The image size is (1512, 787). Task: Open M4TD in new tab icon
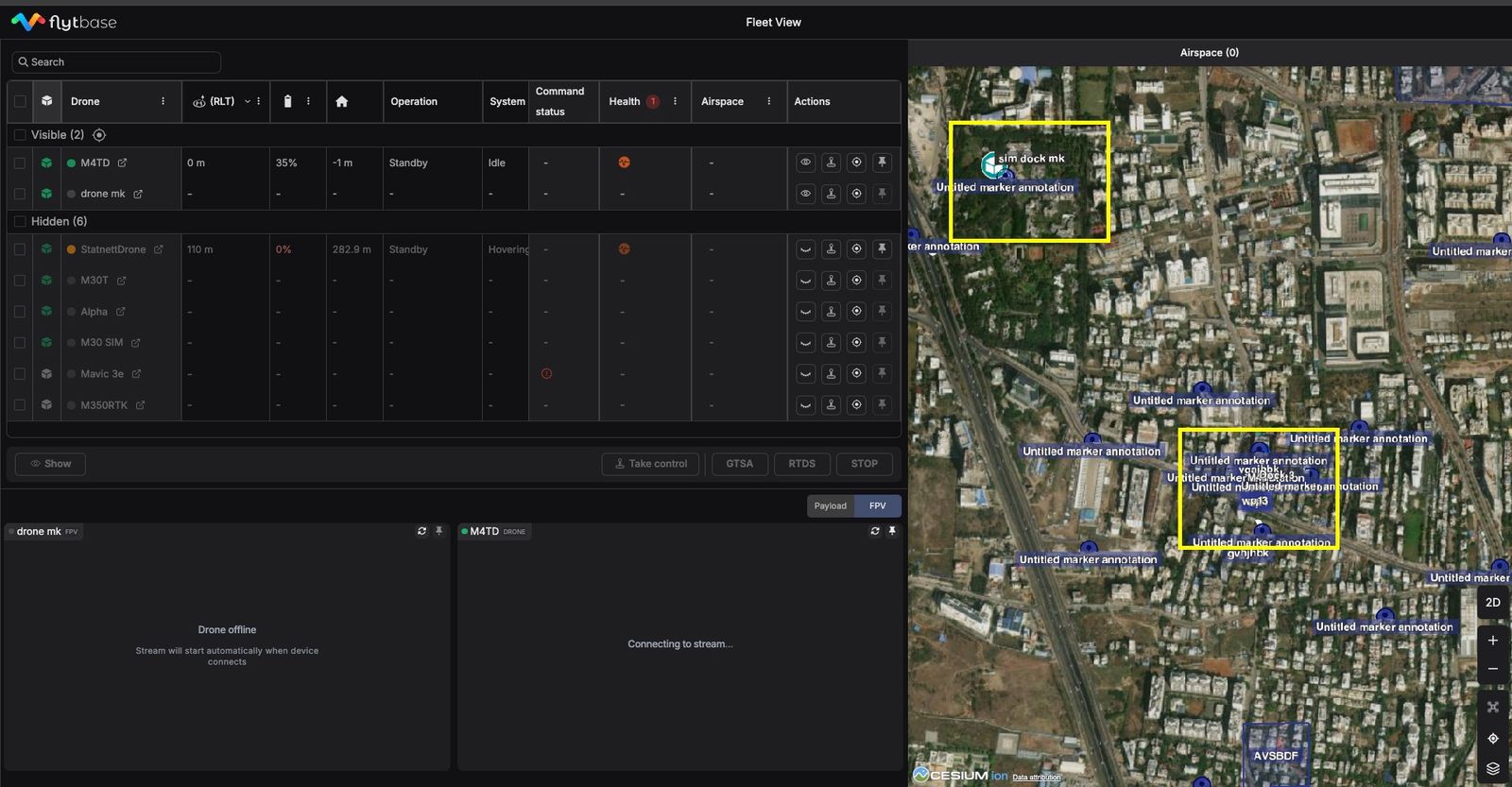[122, 163]
